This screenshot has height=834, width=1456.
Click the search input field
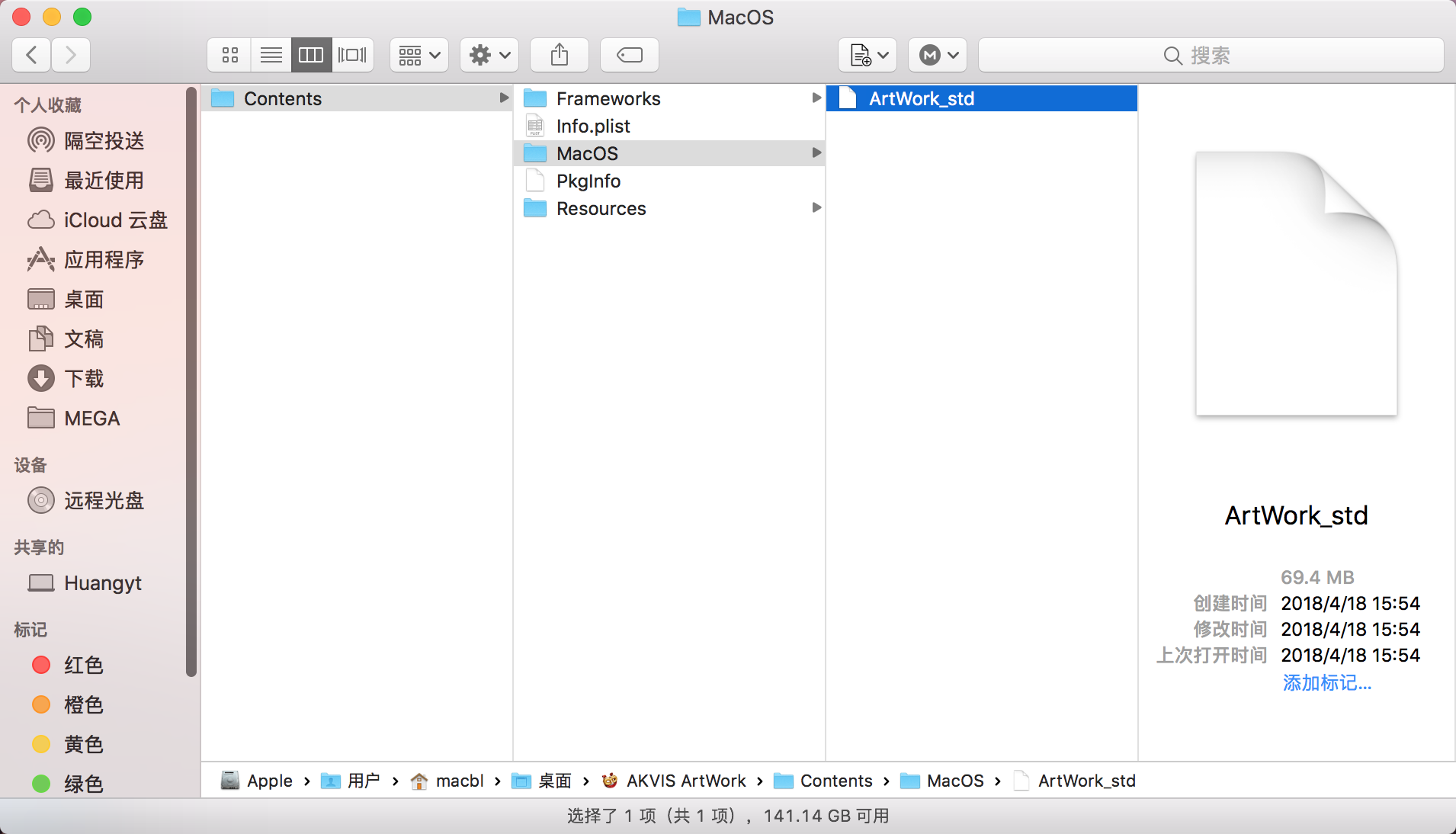pyautogui.click(x=1211, y=55)
